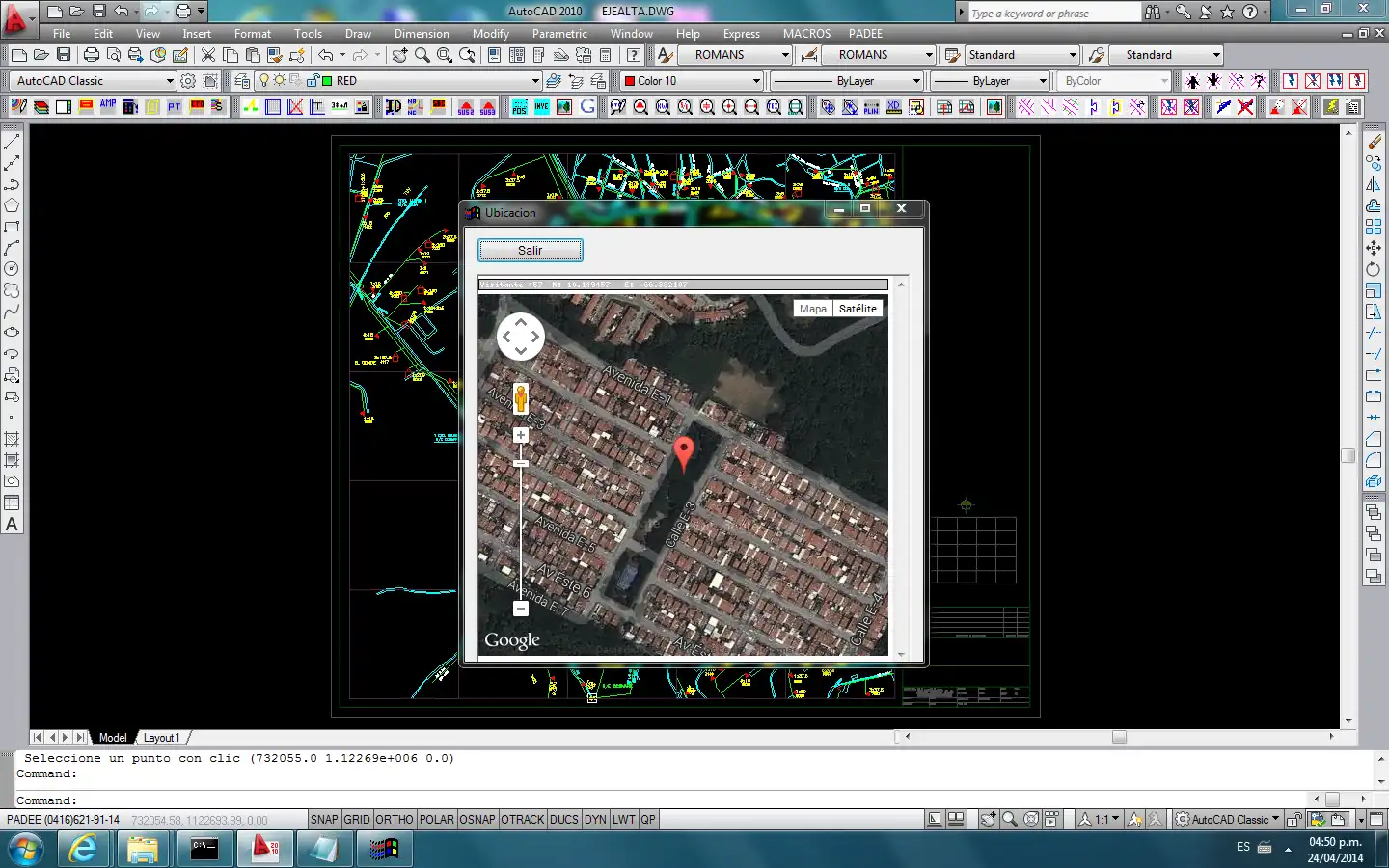Toggle DYN input in status bar
This screenshot has height=868, width=1389.
click(596, 820)
